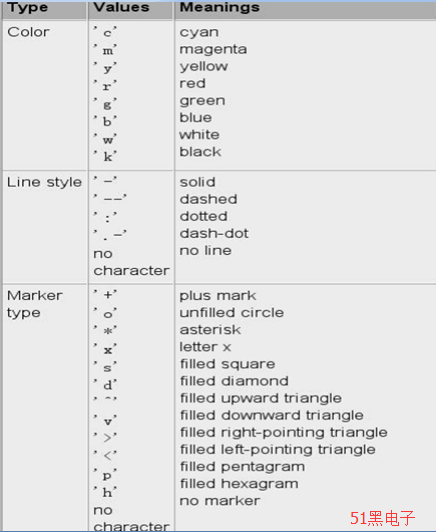Click the Color row label
The height and width of the screenshot is (532, 436).
point(28,32)
